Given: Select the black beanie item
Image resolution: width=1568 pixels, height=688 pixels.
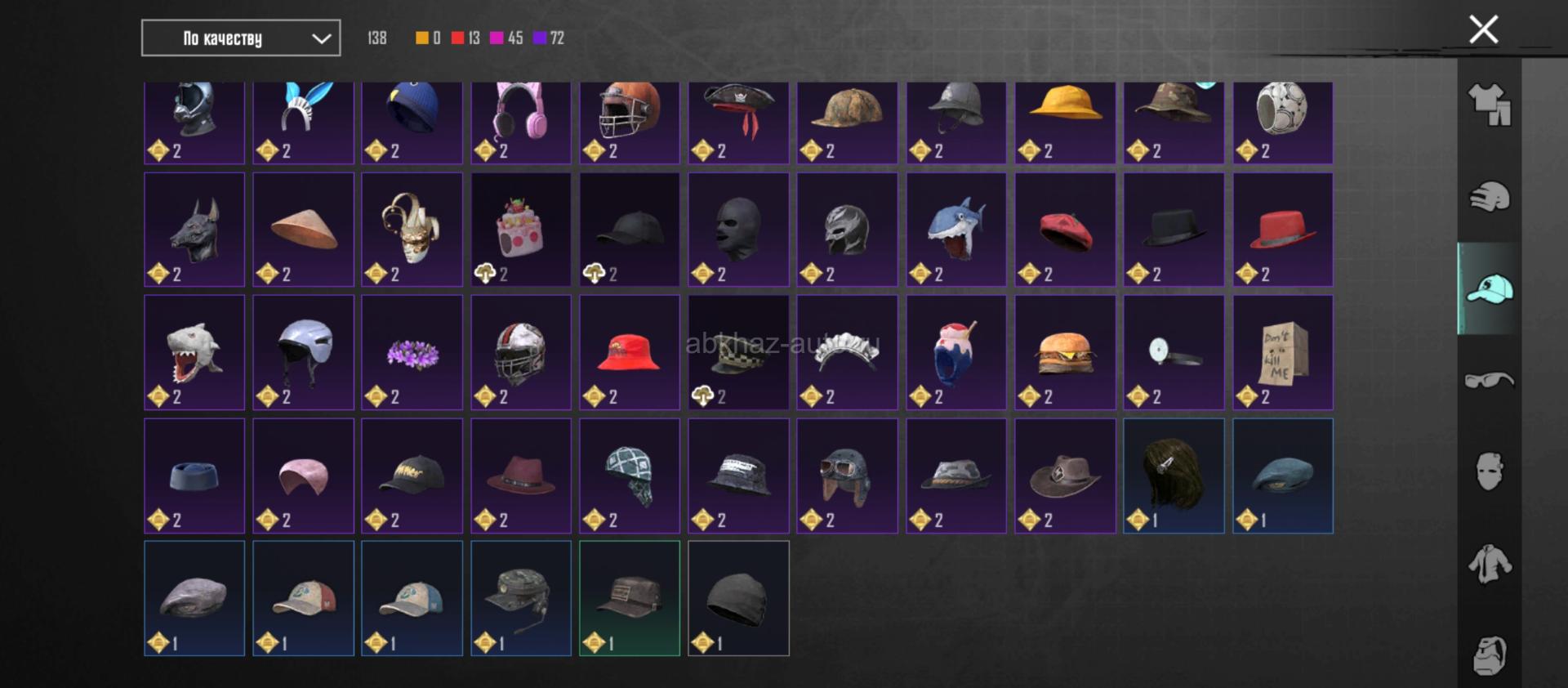Looking at the screenshot, I should [x=738, y=598].
